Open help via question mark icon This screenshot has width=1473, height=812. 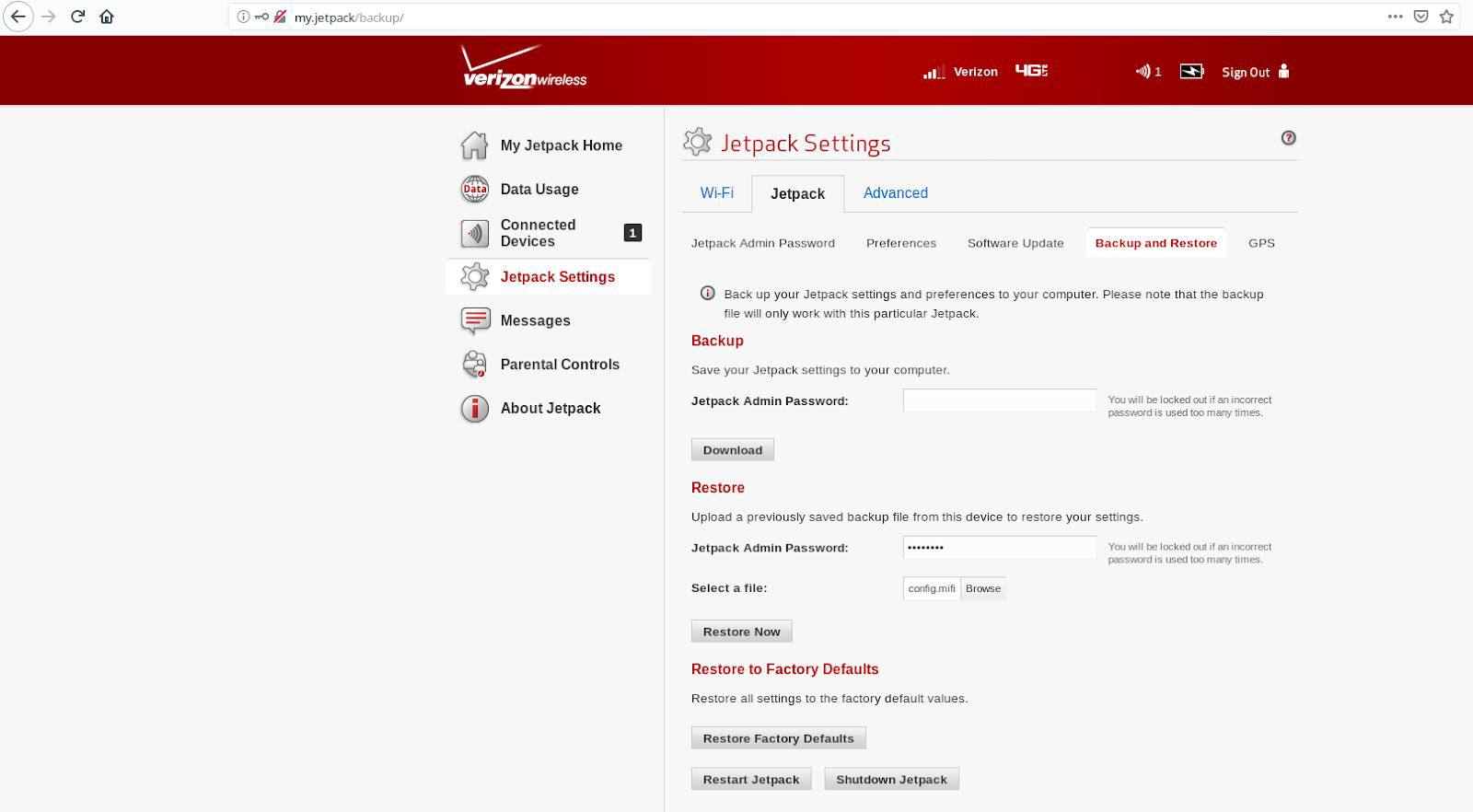[x=1288, y=138]
